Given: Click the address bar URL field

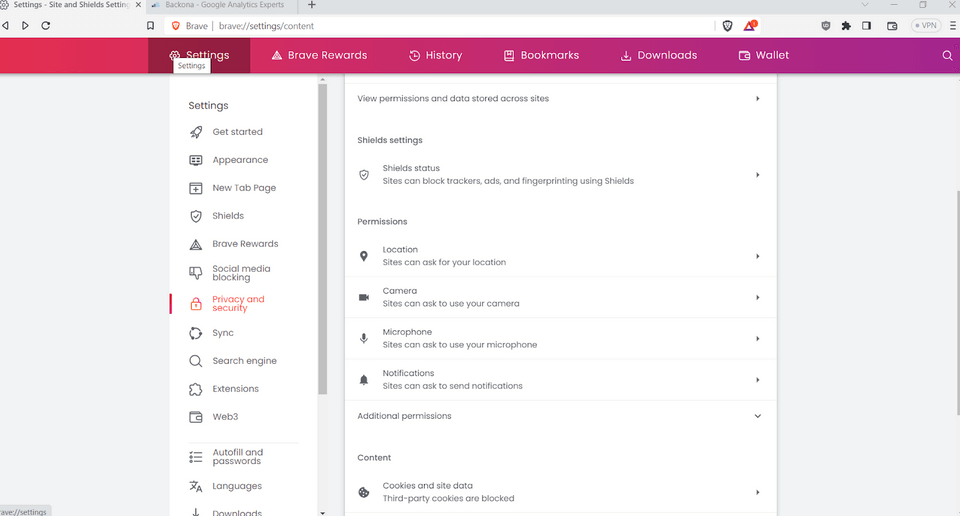Looking at the screenshot, I should pos(450,26).
